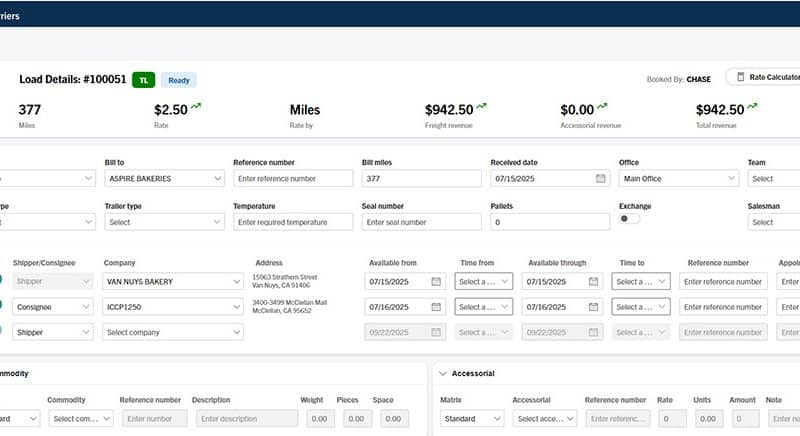Click the Seal number input field

[x=421, y=222]
